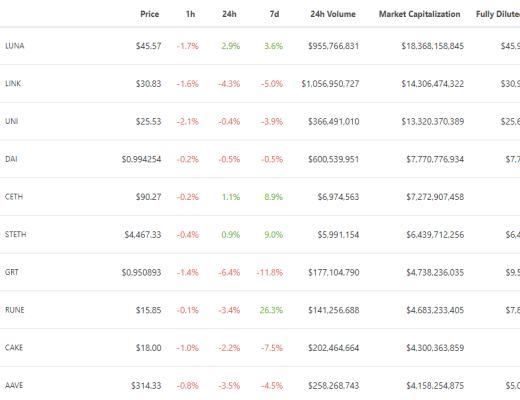Click CETH 24h volume $6,974,563

point(338,197)
